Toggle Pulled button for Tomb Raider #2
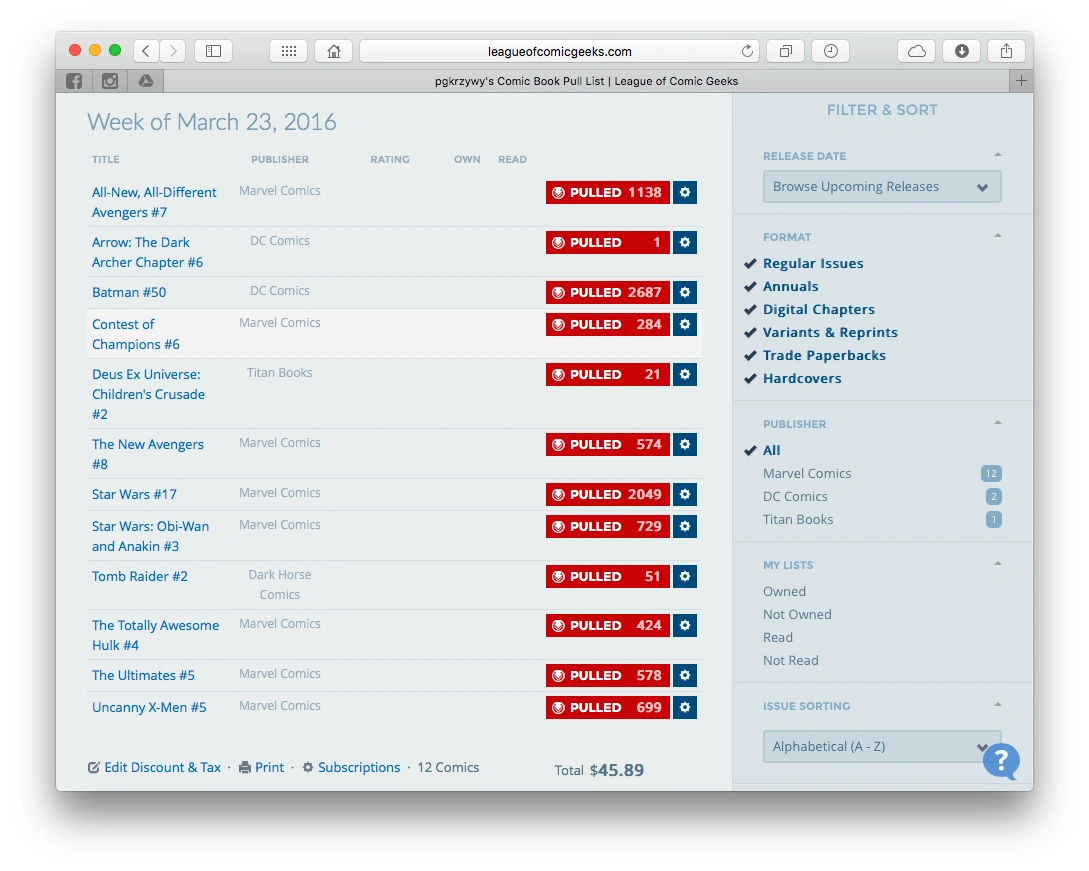 [x=608, y=576]
